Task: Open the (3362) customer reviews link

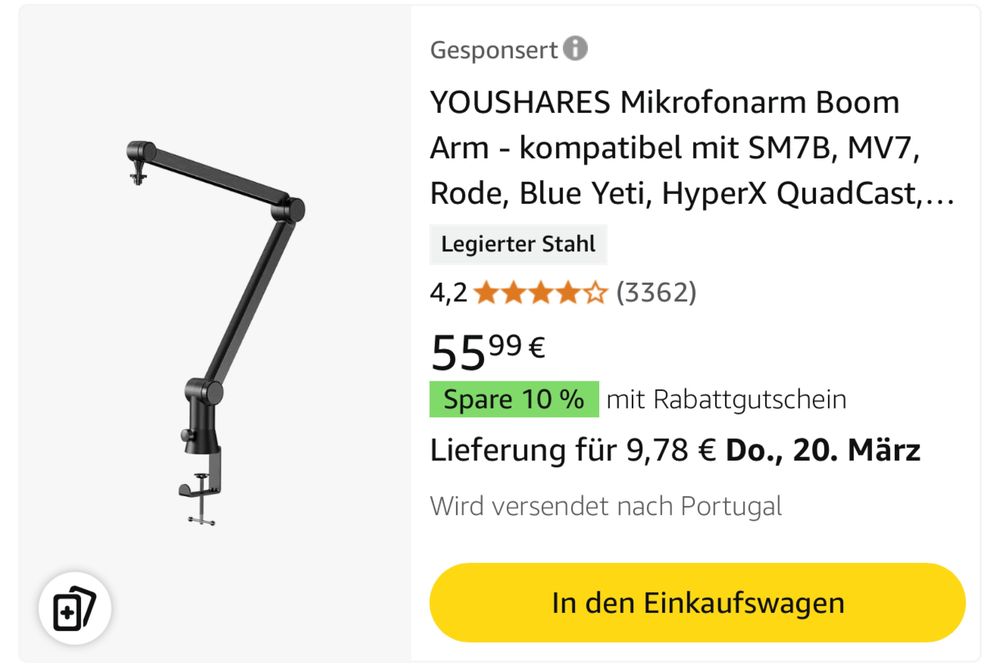Action: click(656, 293)
